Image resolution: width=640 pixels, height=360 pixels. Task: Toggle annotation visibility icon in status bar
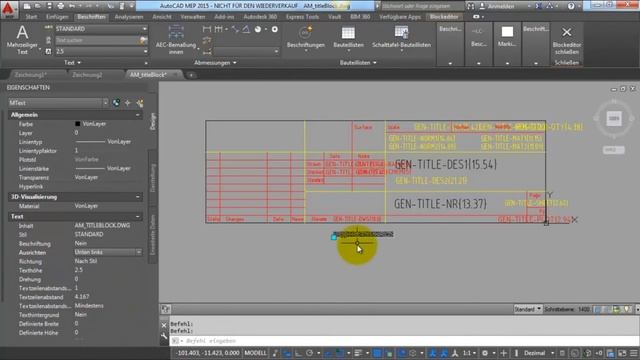432,353
